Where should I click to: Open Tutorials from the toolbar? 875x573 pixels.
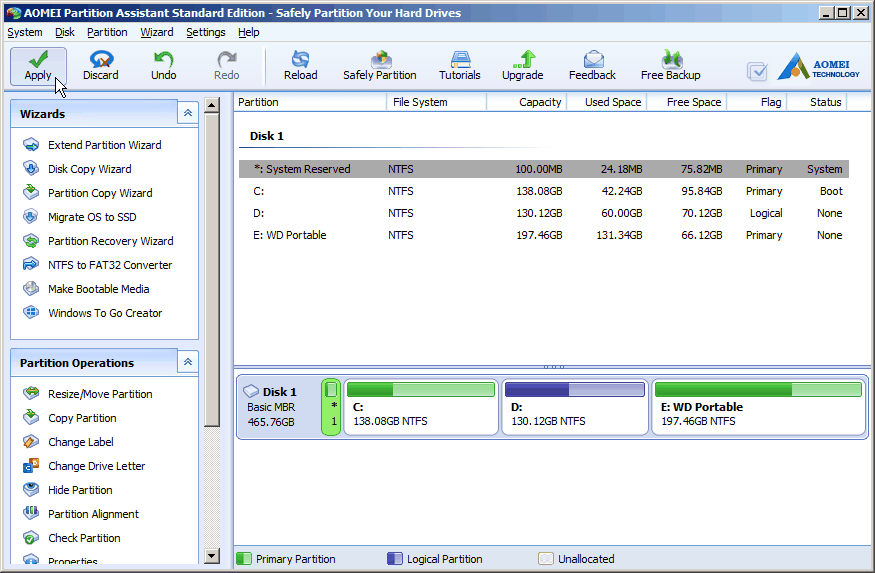point(460,66)
